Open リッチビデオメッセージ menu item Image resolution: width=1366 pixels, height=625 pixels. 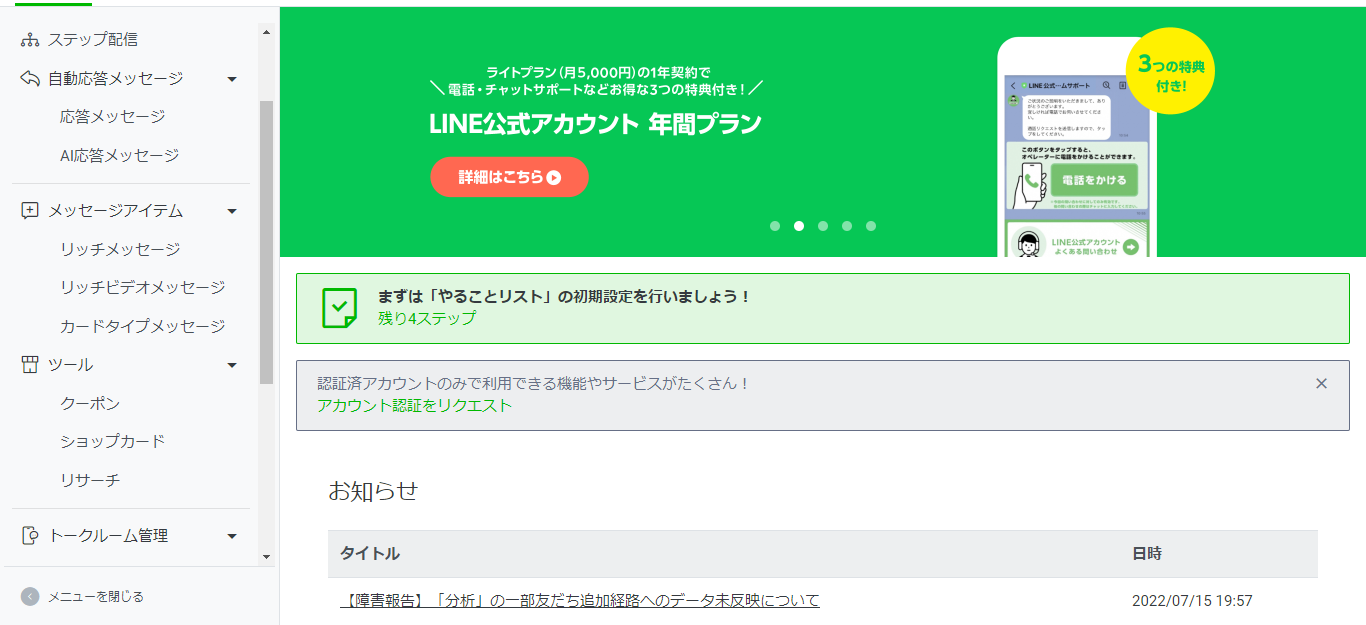pyautogui.click(x=143, y=288)
